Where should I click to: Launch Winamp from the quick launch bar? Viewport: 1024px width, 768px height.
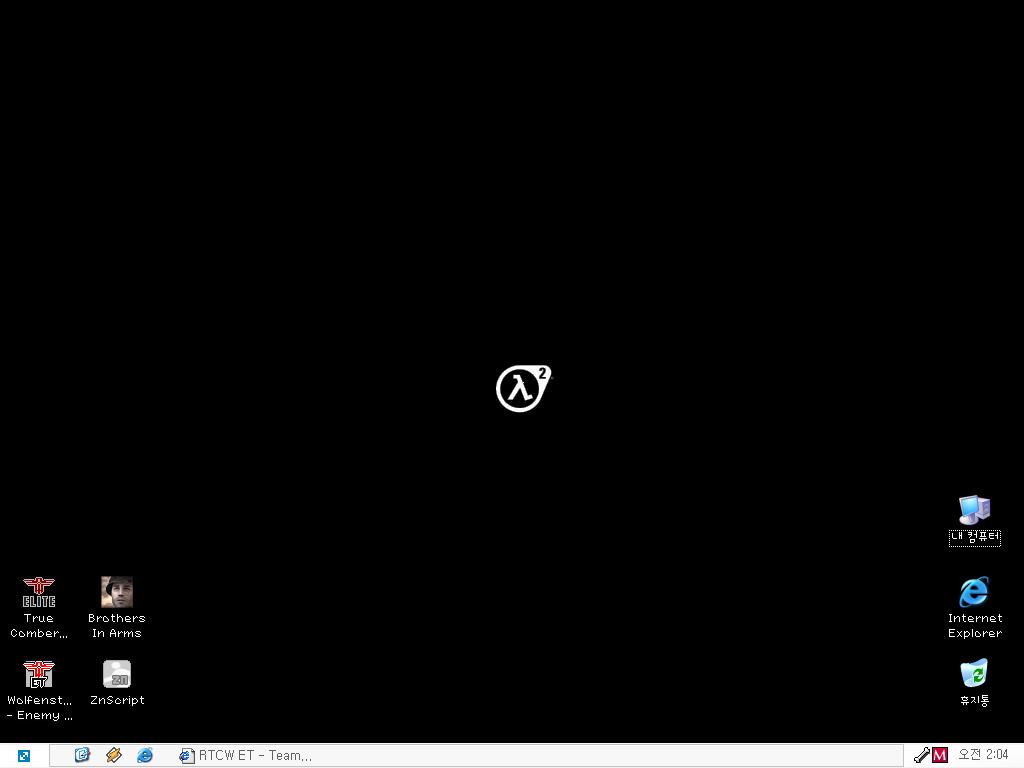(114, 755)
